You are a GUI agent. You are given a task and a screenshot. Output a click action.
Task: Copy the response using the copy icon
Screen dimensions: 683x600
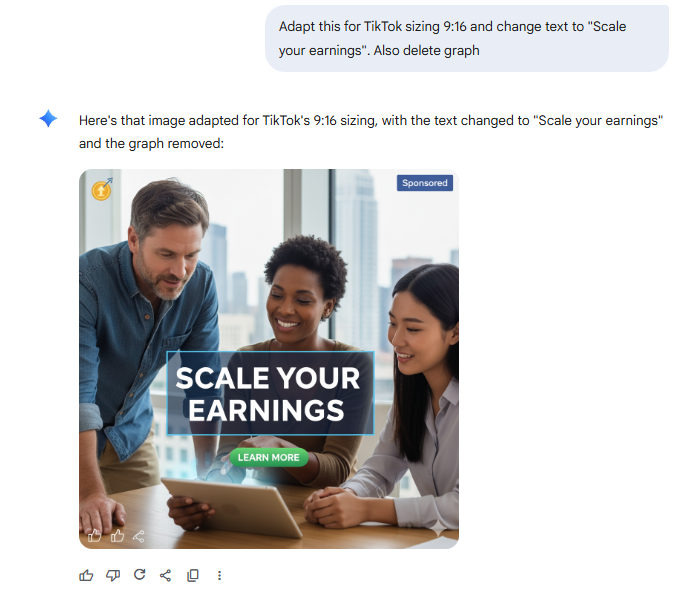[193, 575]
